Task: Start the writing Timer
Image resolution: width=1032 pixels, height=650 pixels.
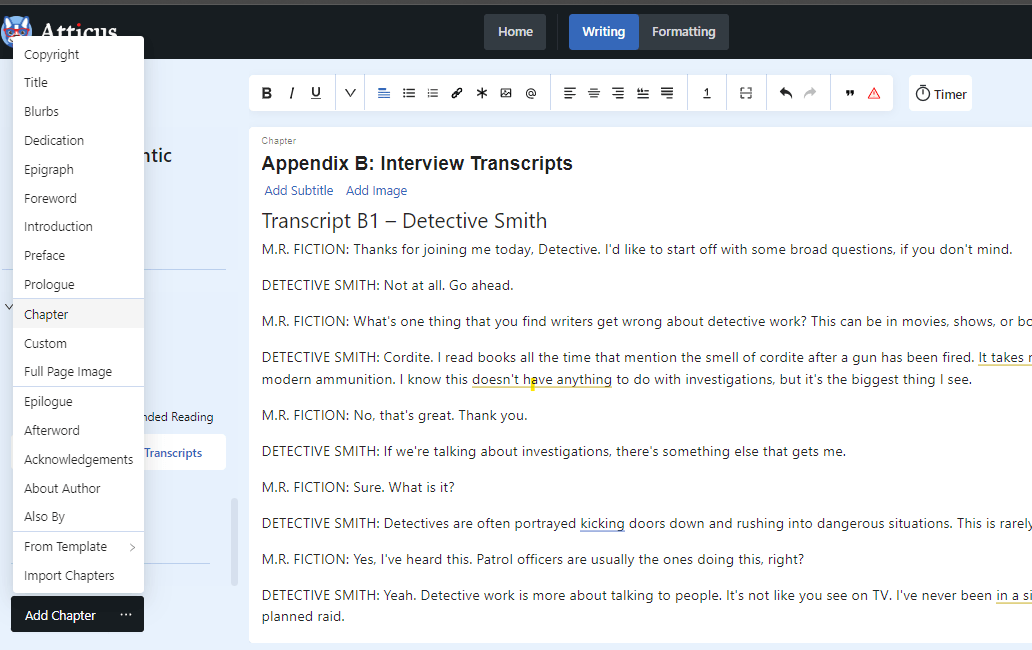Action: pos(941,94)
